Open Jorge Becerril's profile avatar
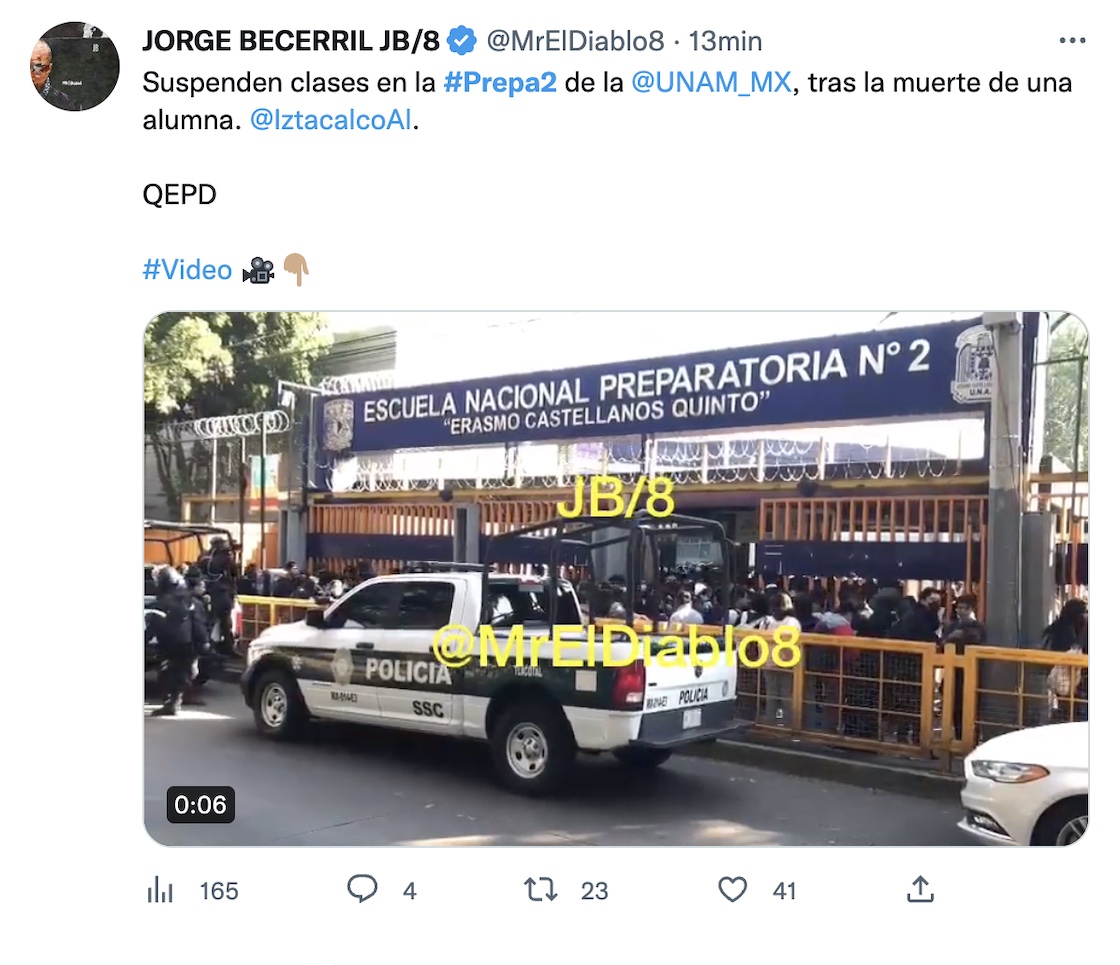This screenshot has height=965, width=1120. (75, 66)
